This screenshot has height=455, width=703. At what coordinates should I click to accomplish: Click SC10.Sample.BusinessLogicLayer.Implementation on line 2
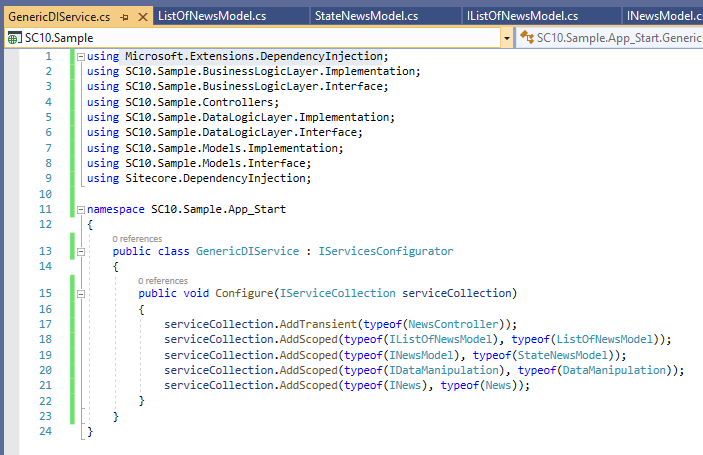[270, 71]
